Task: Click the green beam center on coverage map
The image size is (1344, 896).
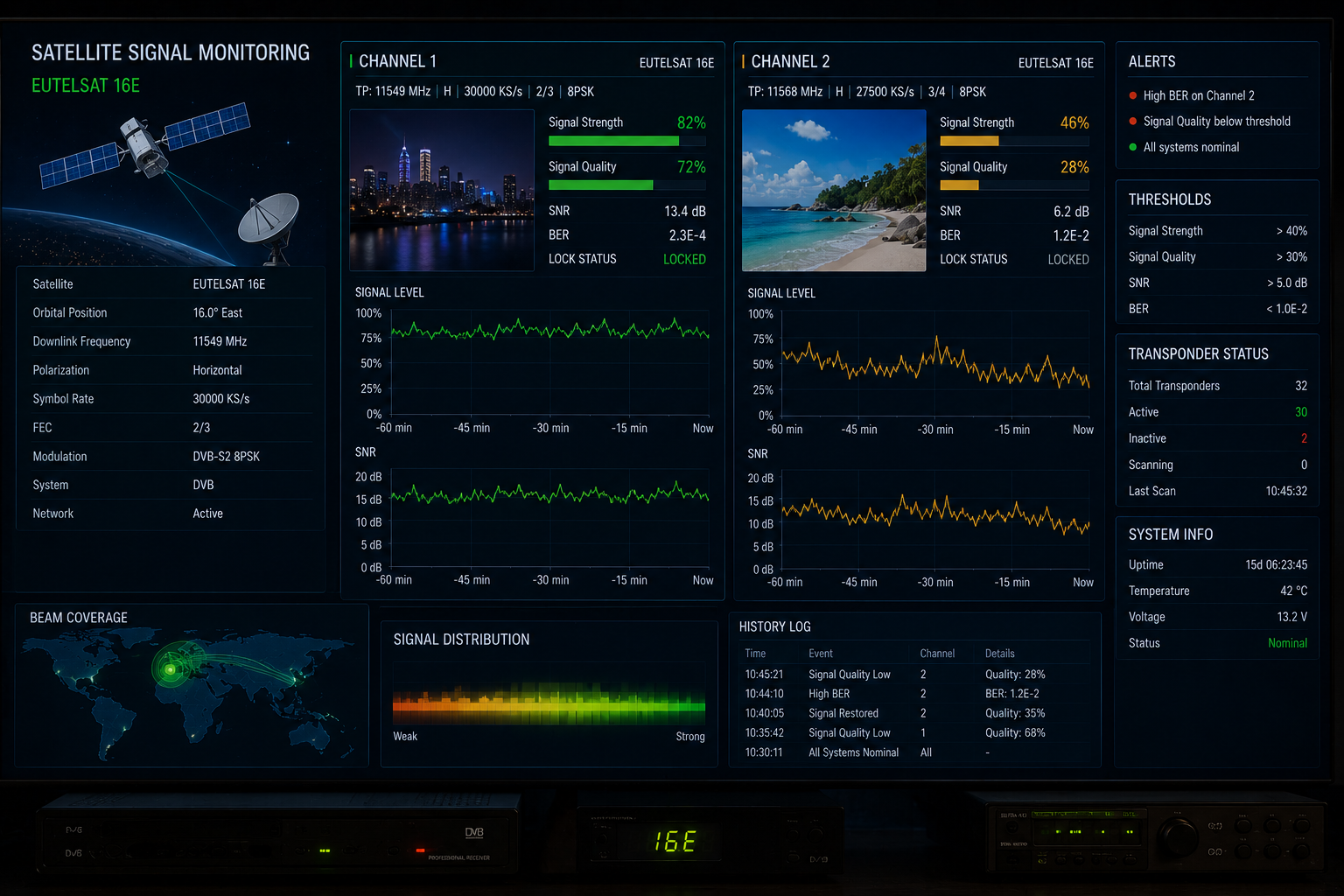Action: [171, 669]
